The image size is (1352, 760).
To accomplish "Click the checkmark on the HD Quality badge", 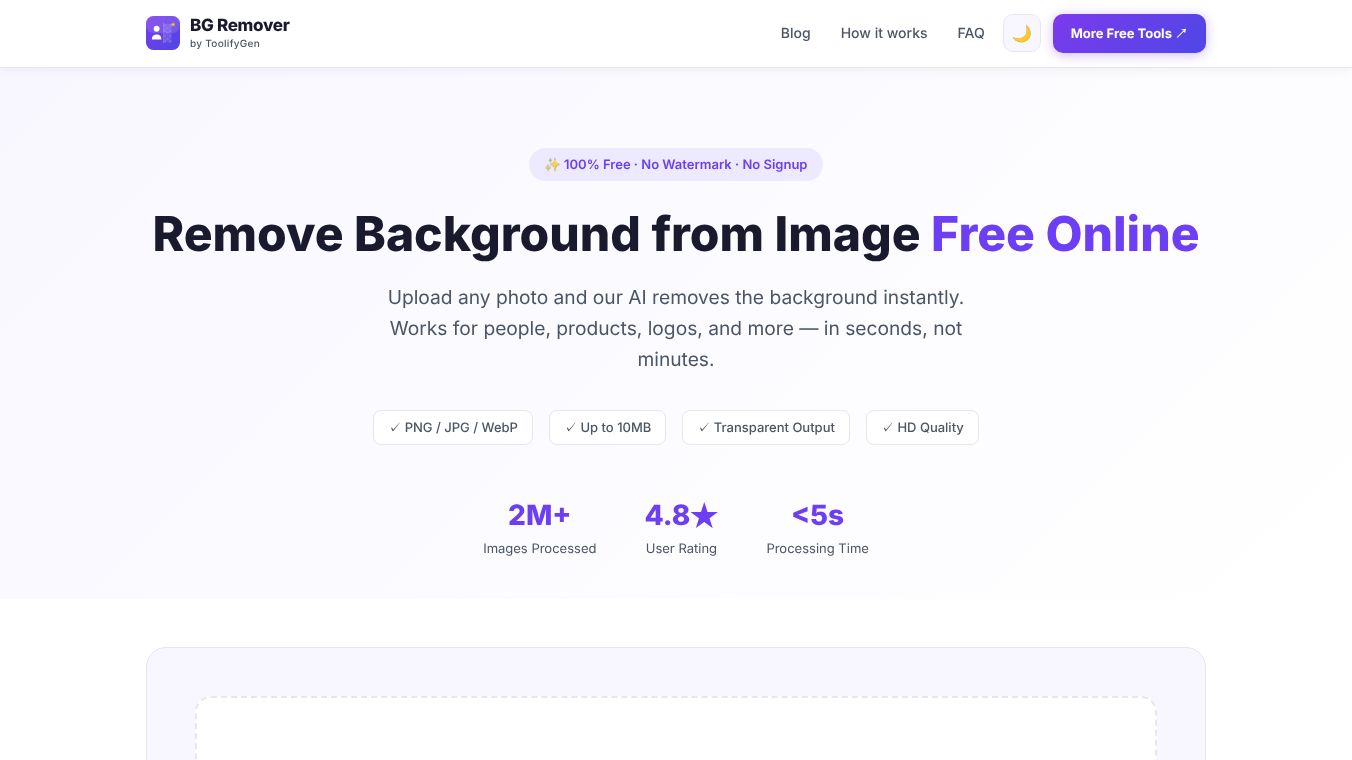I will 888,427.
